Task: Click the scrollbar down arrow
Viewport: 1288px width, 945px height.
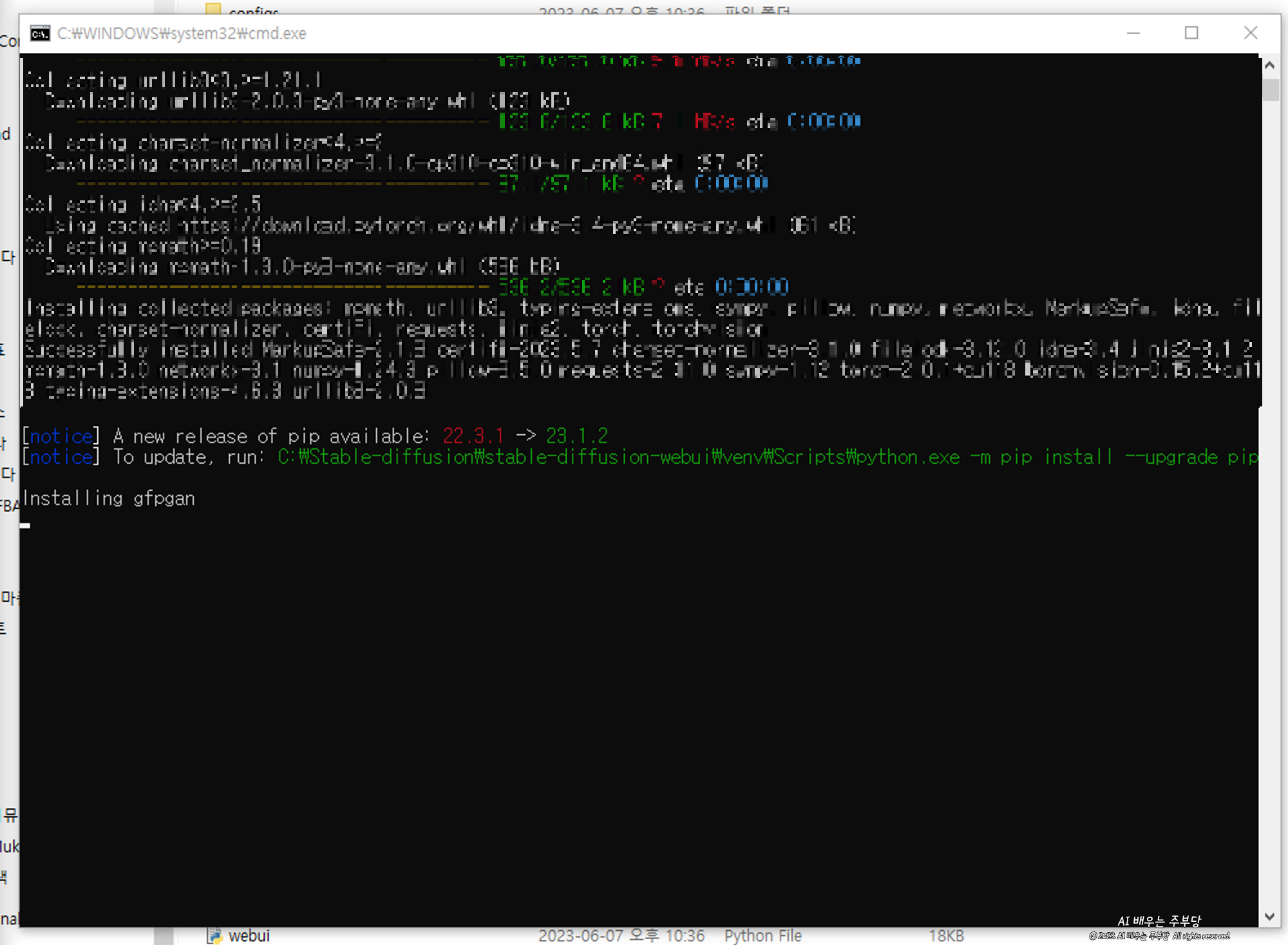Action: tap(1269, 916)
